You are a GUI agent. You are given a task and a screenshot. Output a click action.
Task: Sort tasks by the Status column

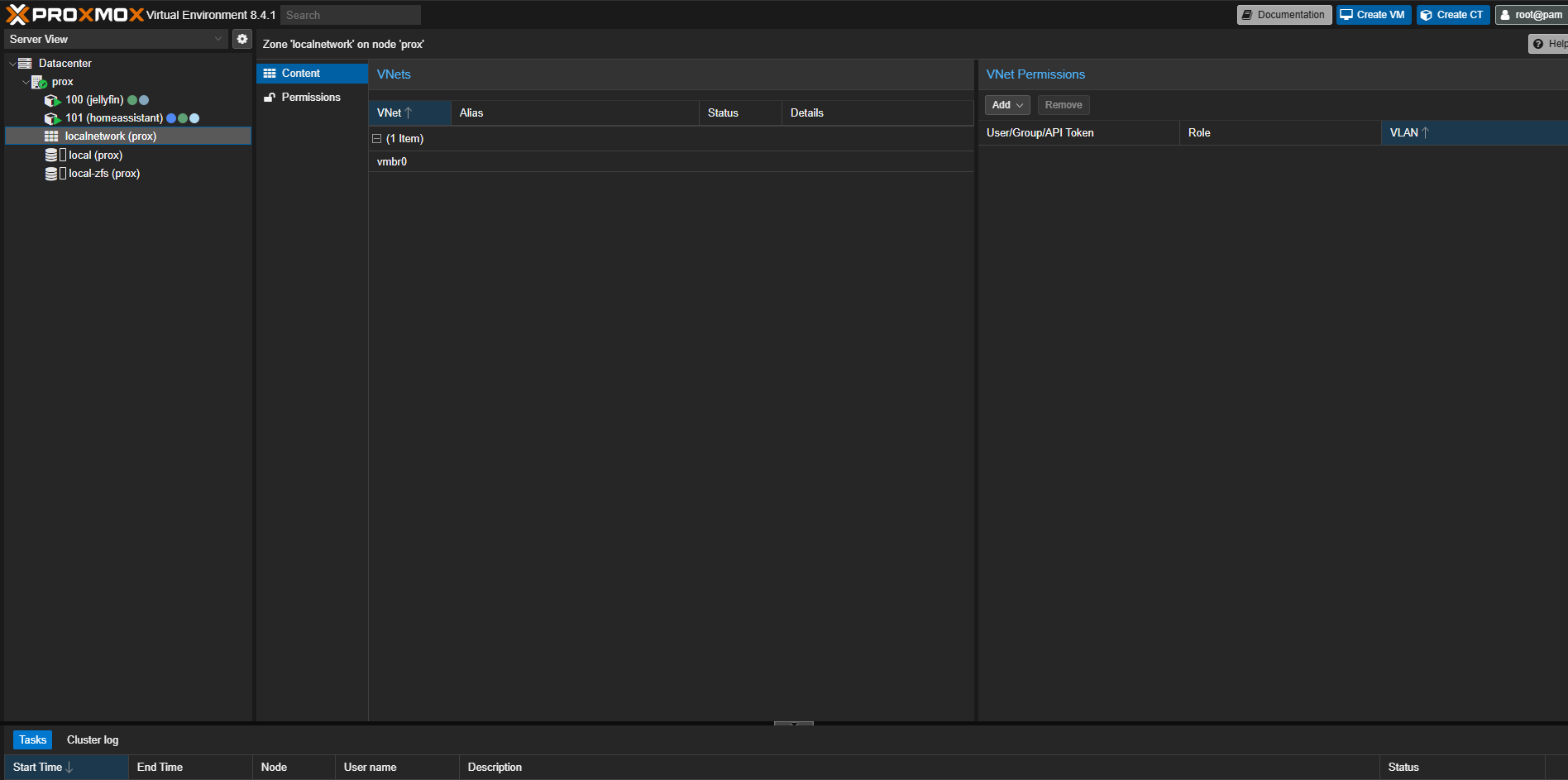(x=1462, y=768)
